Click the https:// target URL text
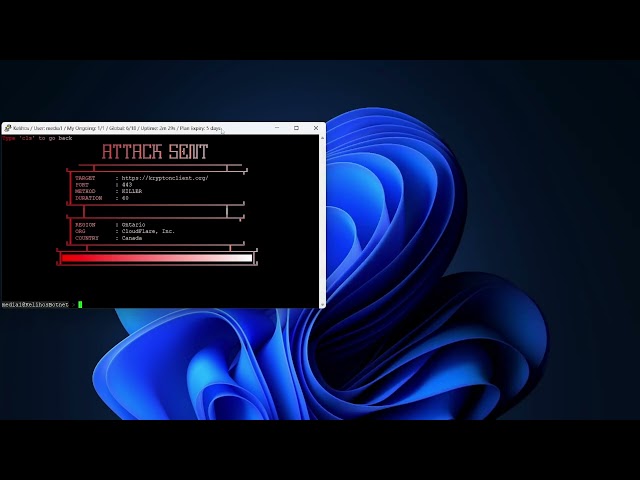640x480 pixels. (165, 178)
